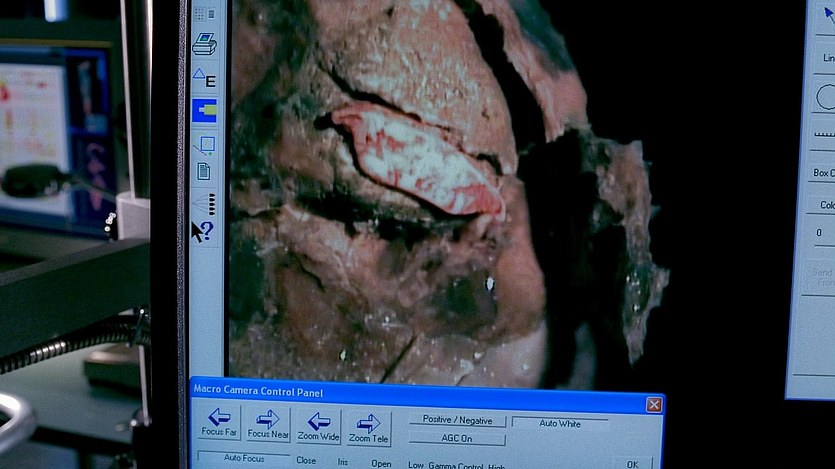The image size is (835, 469).
Task: Click the dotted list tool icon
Action: pyautogui.click(x=205, y=204)
